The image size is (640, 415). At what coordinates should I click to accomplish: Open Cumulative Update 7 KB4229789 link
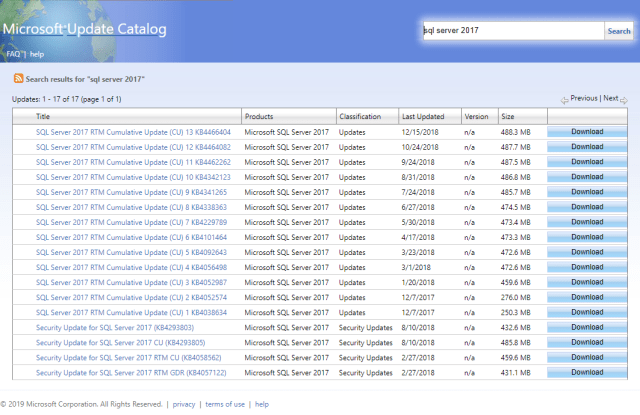(131, 222)
